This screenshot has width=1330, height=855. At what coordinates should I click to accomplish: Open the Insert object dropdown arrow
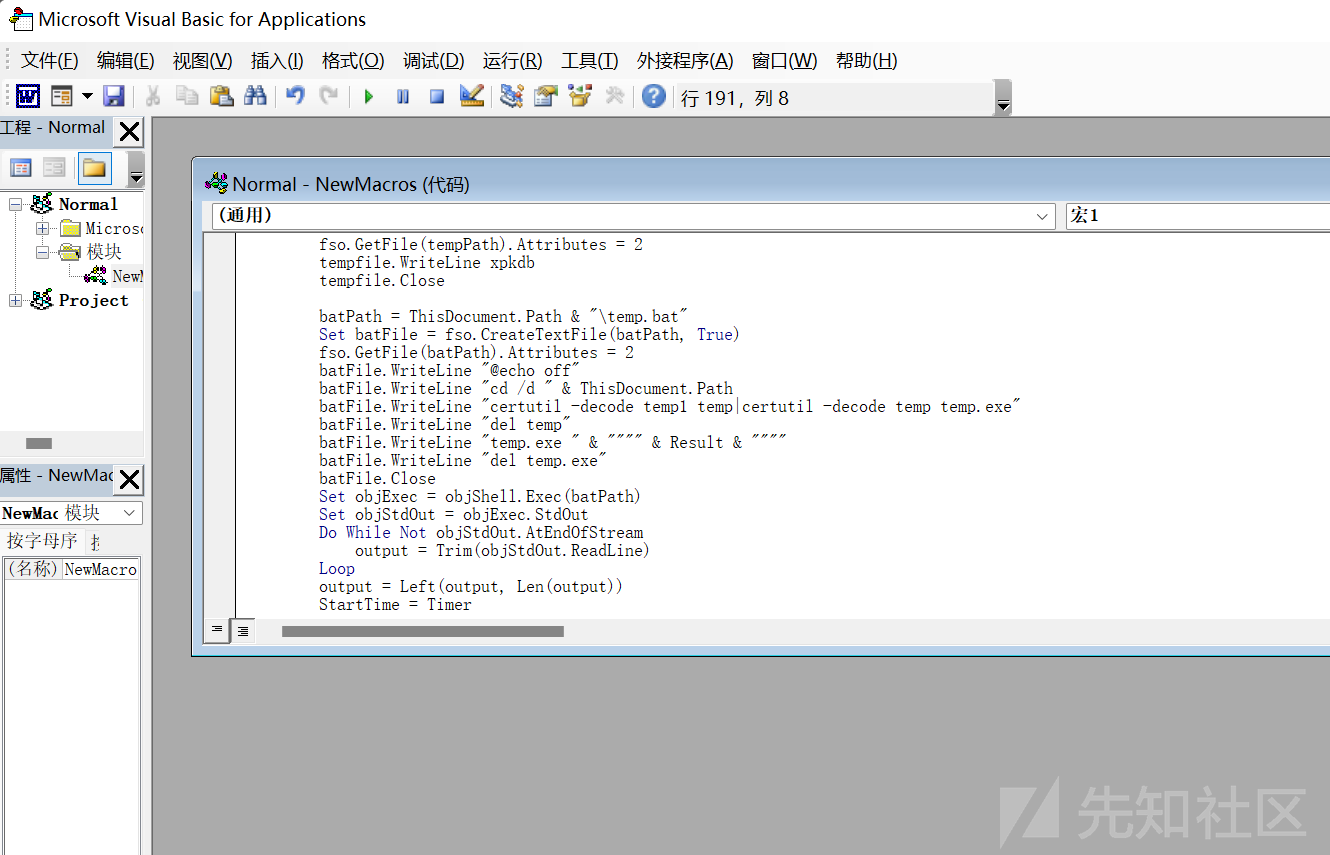click(87, 96)
